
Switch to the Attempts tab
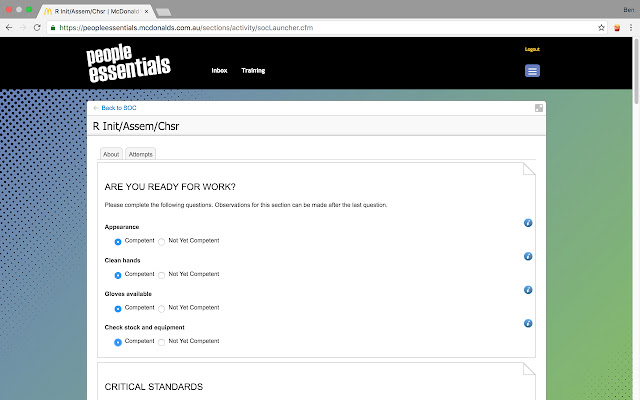tap(140, 154)
